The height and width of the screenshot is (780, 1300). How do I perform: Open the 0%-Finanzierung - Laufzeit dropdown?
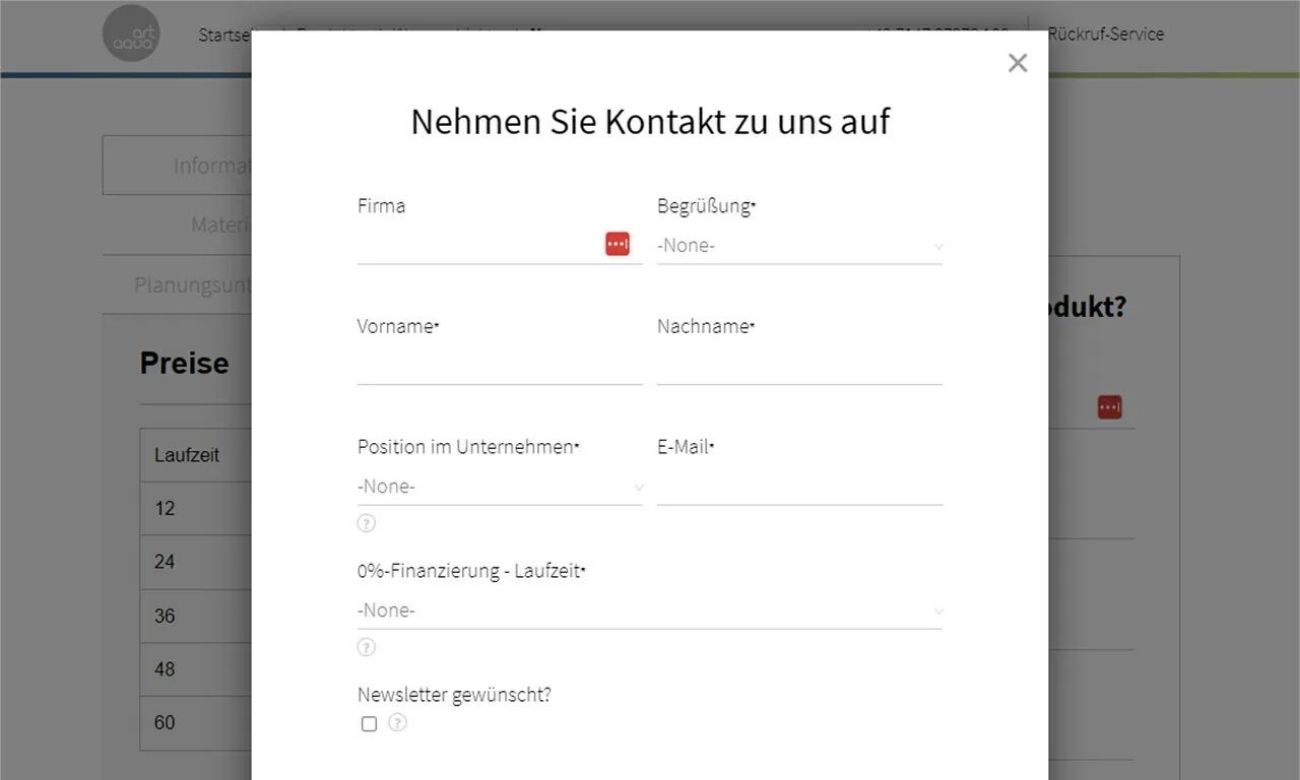tap(648, 611)
